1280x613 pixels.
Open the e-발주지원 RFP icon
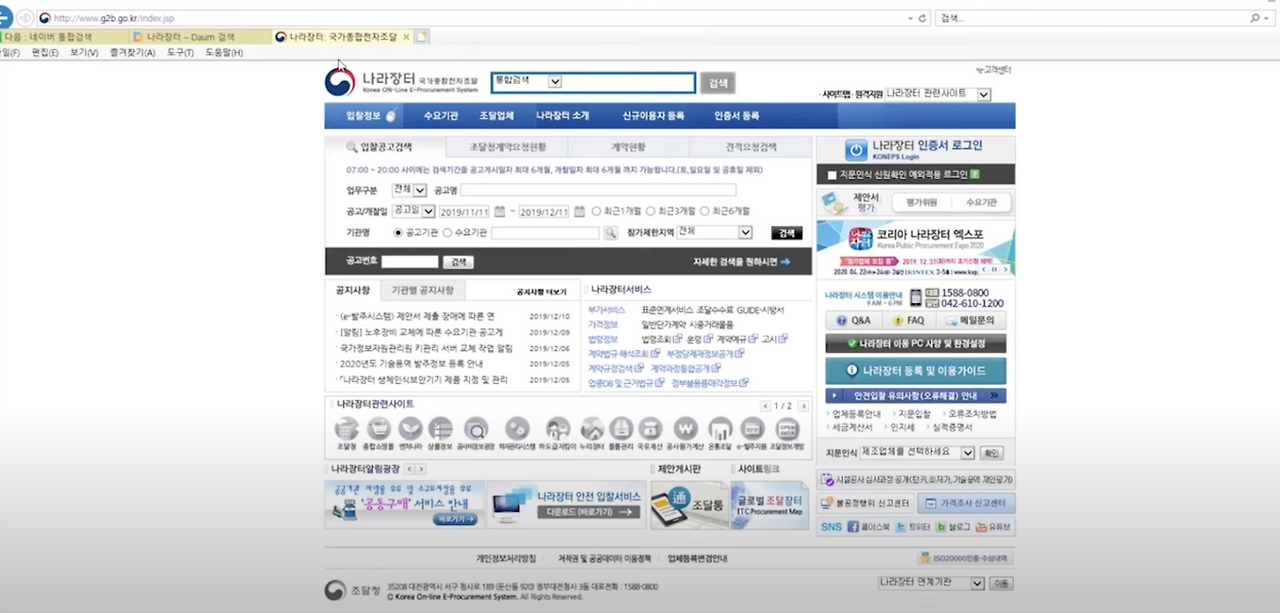click(x=752, y=428)
